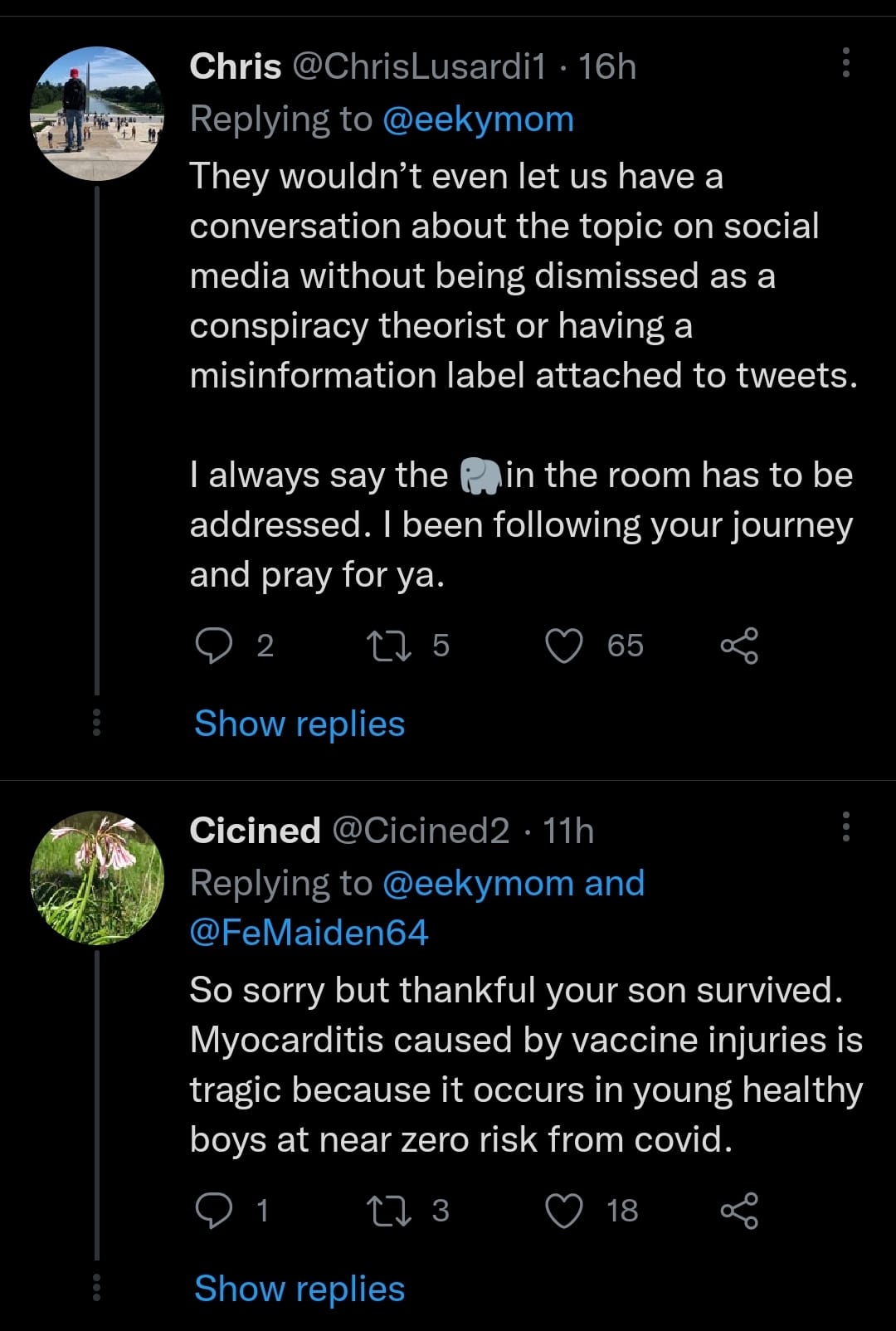Open the @FeMaiden64 profile link
Viewport: 896px width, 1331px height.
[309, 933]
